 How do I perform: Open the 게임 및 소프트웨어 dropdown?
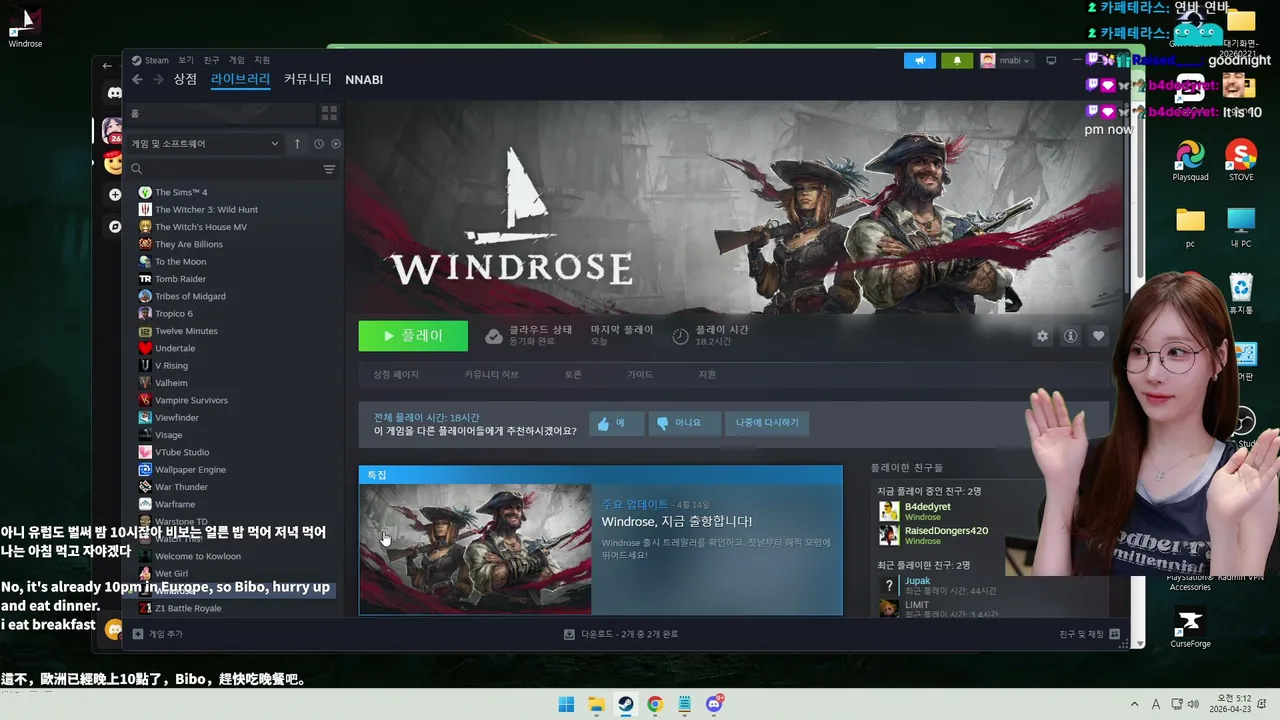pyautogui.click(x=205, y=144)
